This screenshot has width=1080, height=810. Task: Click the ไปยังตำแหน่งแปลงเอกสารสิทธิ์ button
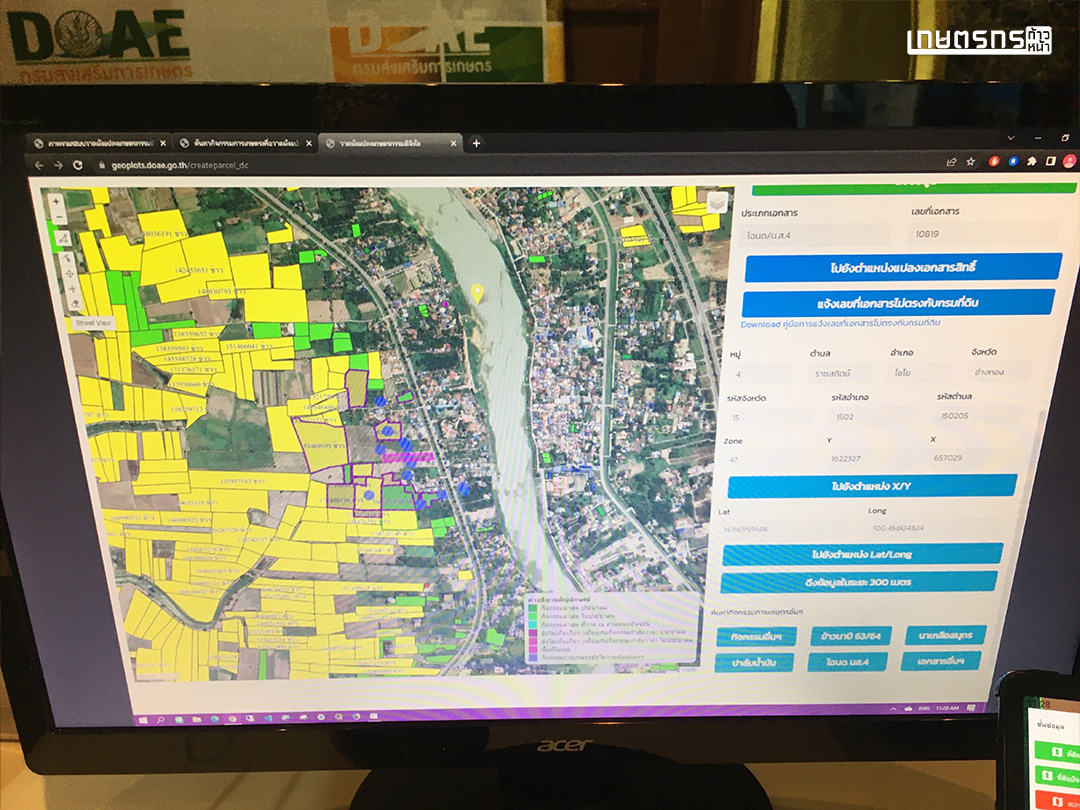(903, 267)
